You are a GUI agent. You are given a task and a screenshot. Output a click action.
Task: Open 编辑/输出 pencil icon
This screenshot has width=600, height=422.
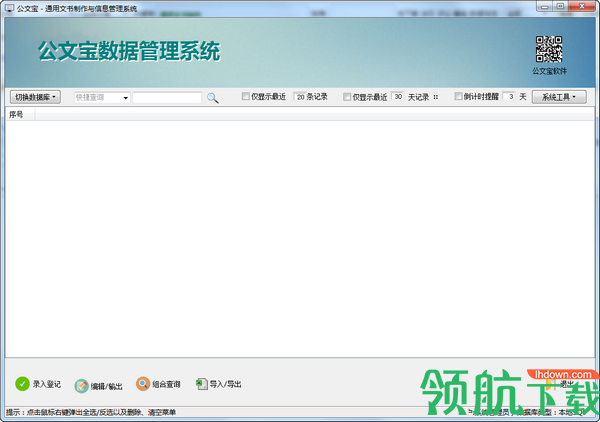point(81,386)
